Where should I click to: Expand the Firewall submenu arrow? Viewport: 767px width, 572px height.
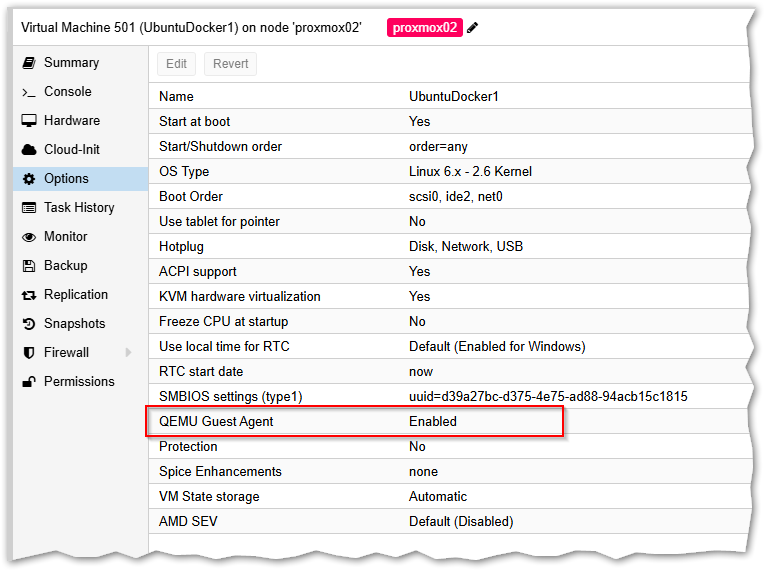point(128,353)
